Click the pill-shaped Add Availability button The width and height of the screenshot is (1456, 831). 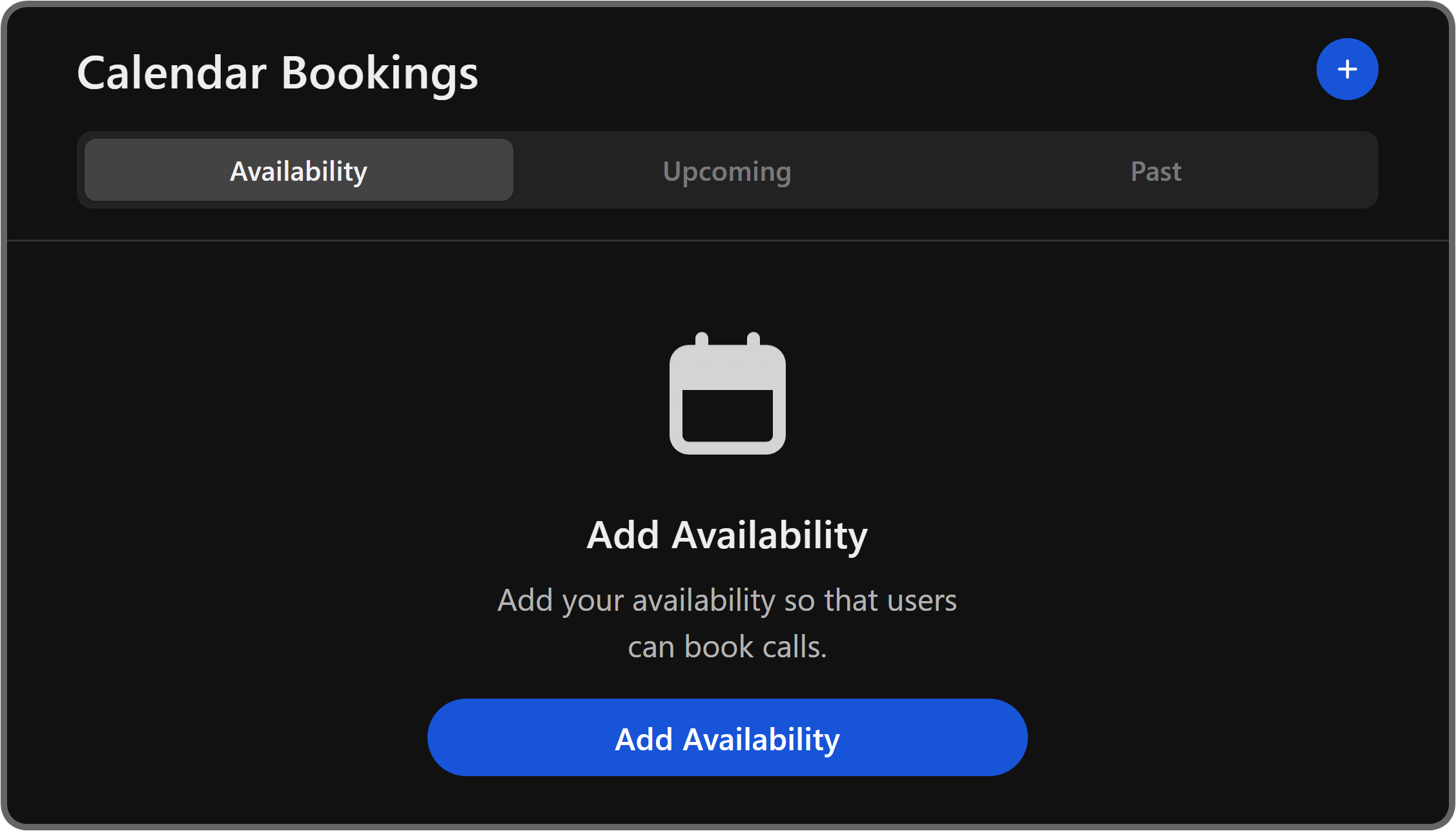click(727, 737)
